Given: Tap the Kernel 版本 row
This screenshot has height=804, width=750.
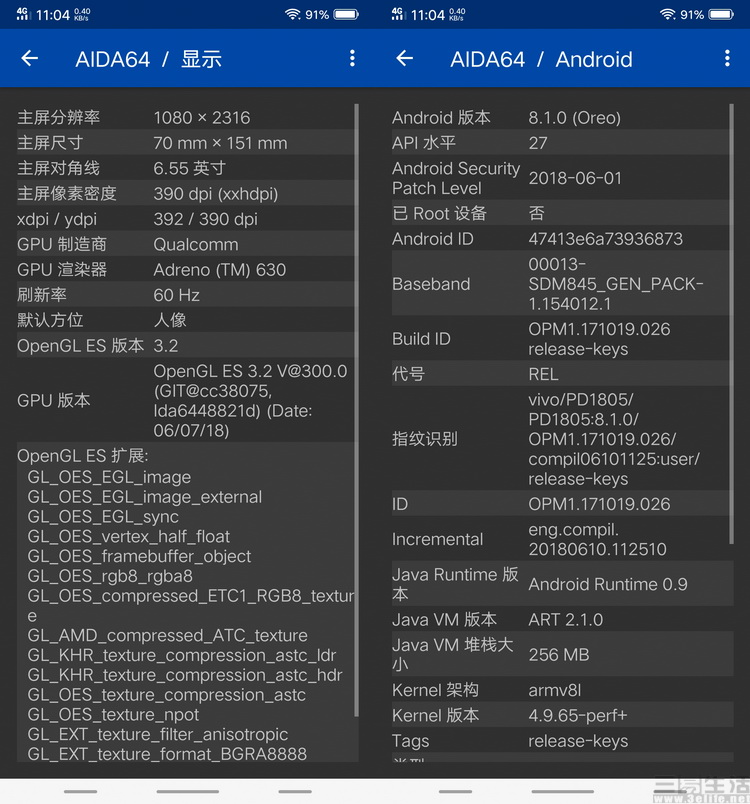Looking at the screenshot, I should point(560,716).
